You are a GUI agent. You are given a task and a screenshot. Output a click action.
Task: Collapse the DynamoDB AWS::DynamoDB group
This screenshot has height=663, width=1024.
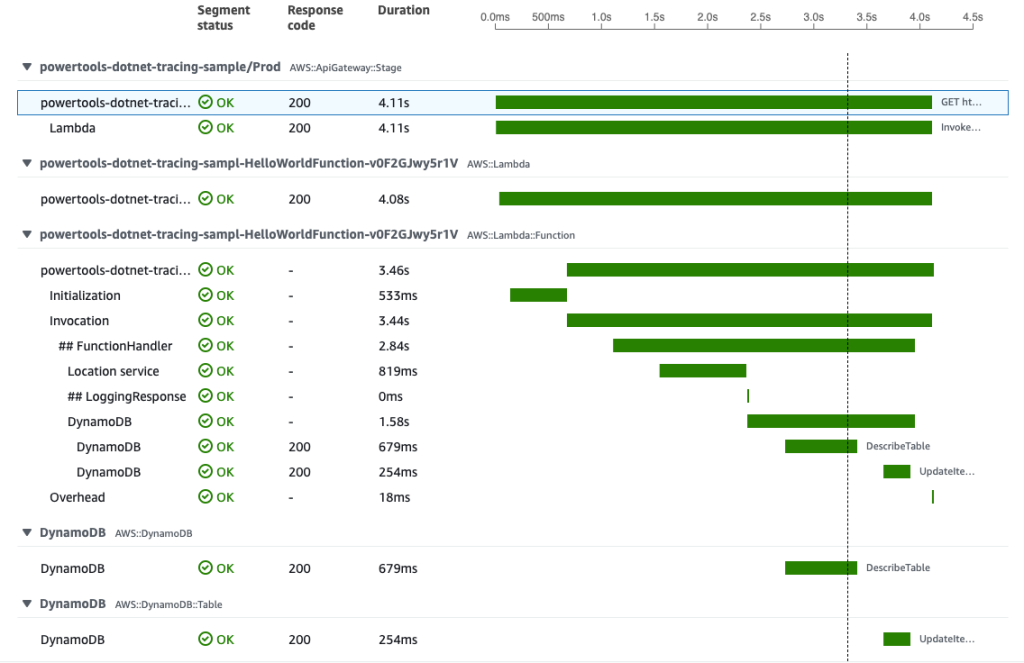(26, 533)
